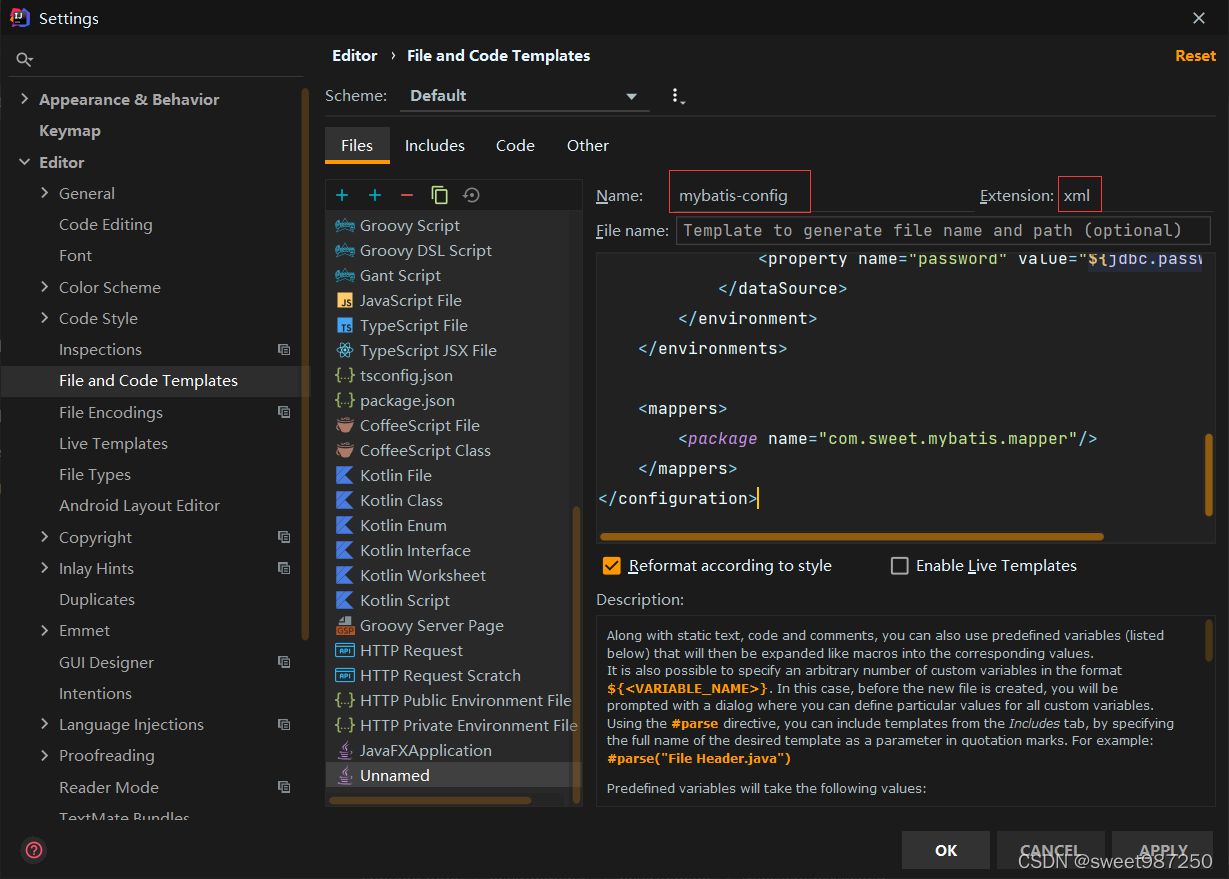Switch to the Includes tab
Screen dimensions: 1229x879
pos(434,146)
